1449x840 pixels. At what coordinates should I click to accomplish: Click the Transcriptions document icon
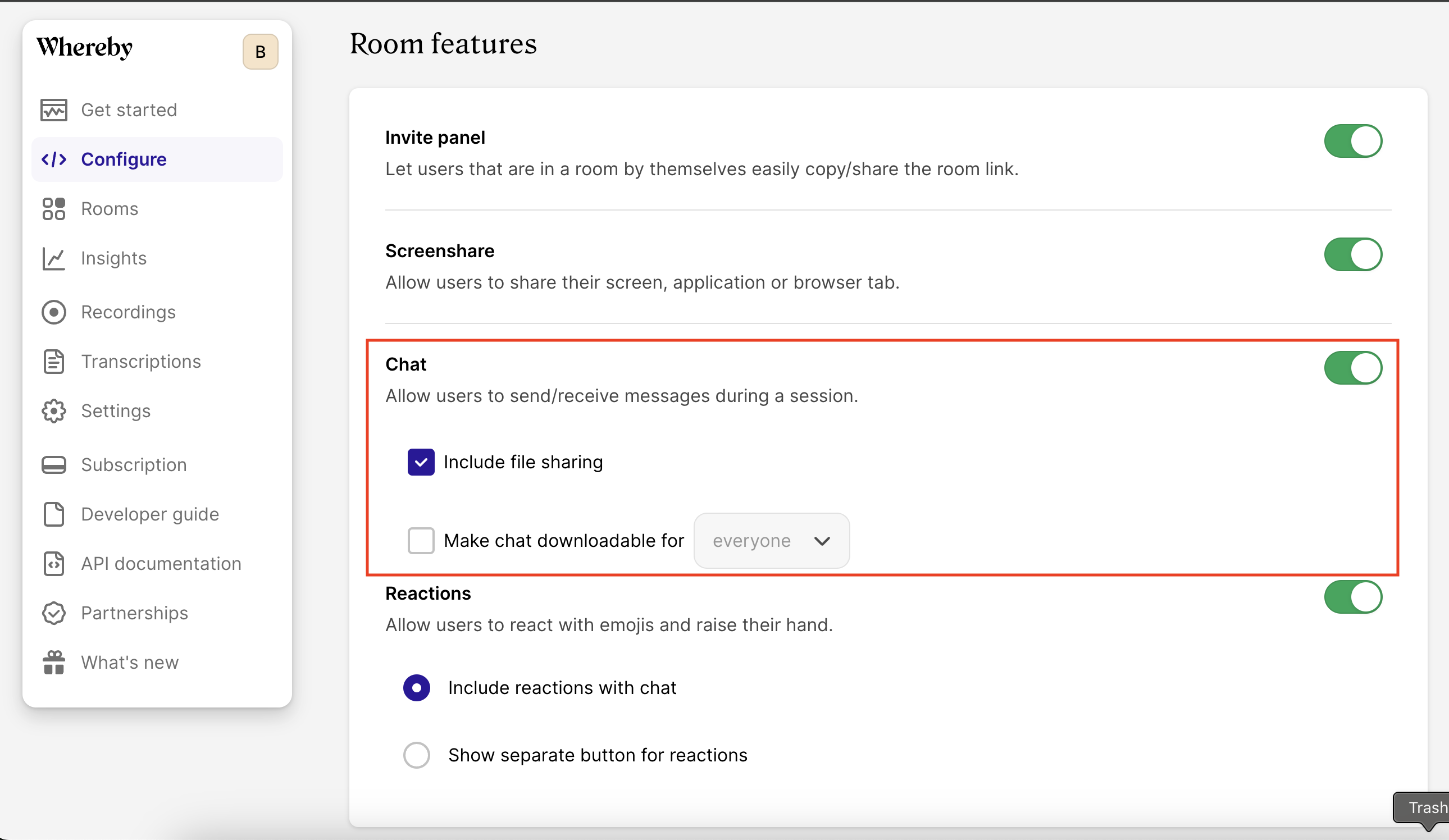[x=53, y=362]
